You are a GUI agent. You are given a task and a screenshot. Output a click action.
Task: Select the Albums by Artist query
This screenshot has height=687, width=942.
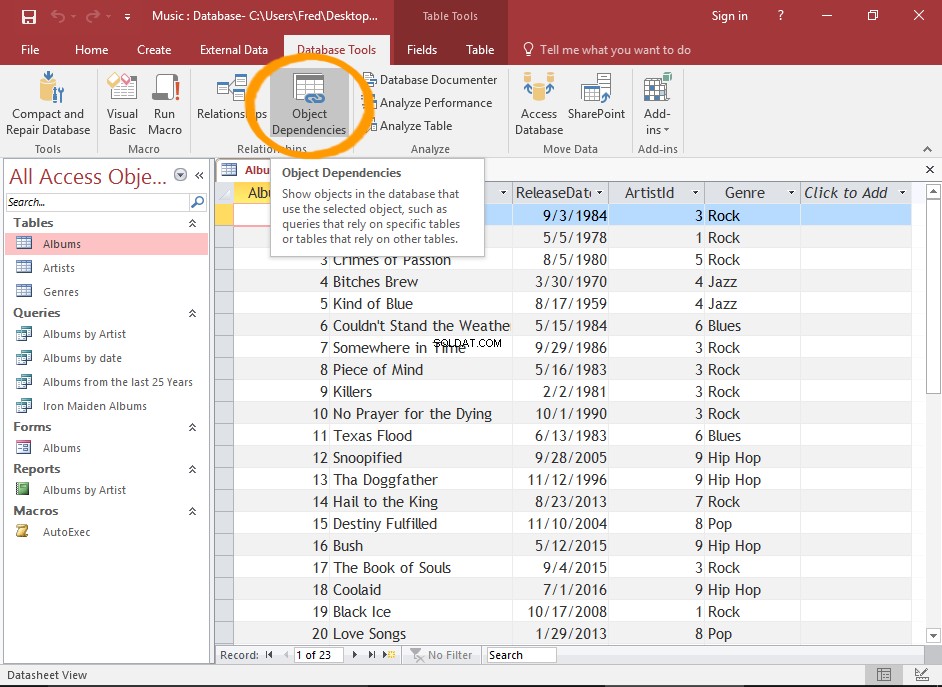pyautogui.click(x=107, y=334)
